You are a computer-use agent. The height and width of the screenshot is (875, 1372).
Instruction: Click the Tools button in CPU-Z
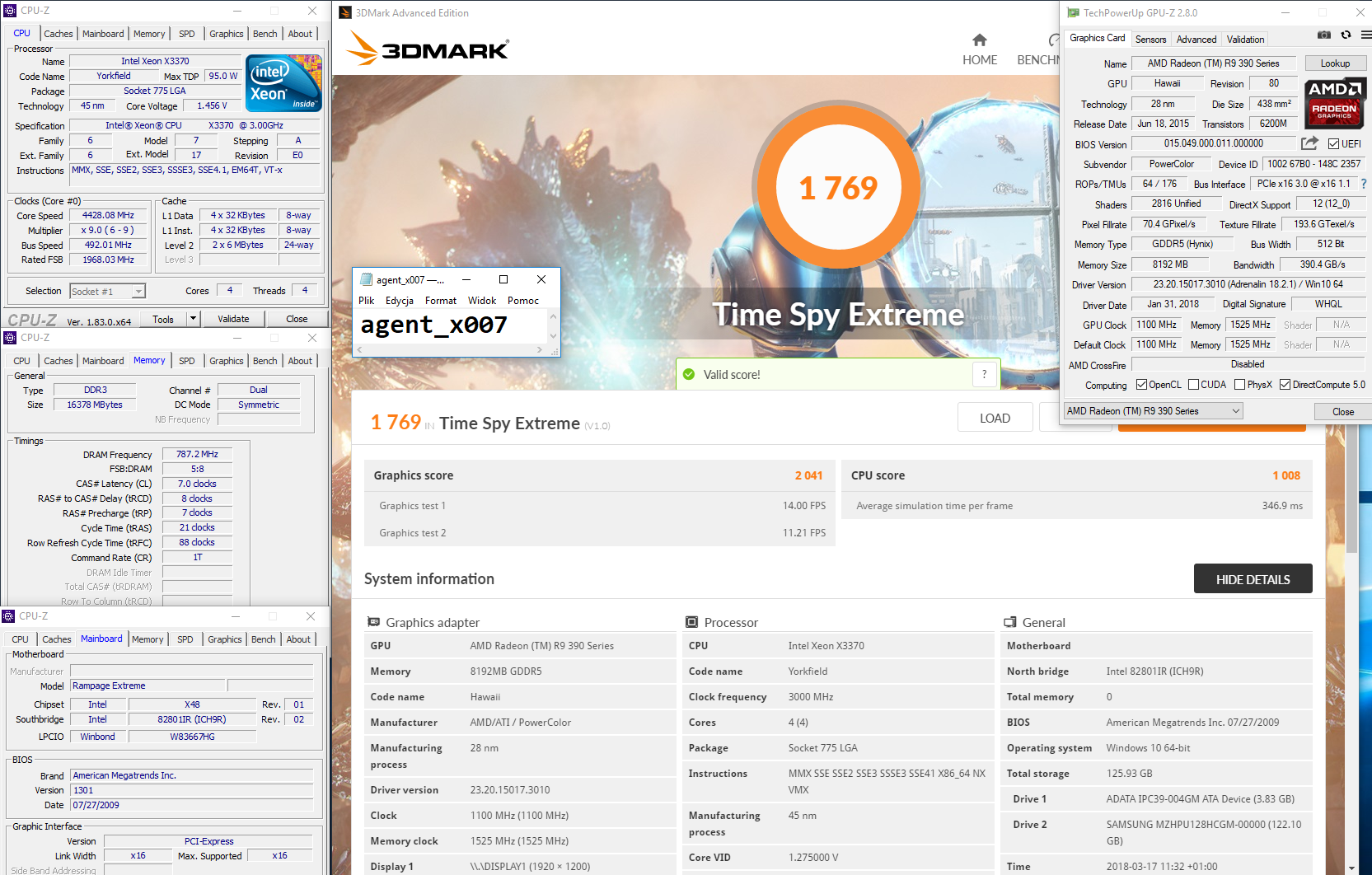(163, 319)
